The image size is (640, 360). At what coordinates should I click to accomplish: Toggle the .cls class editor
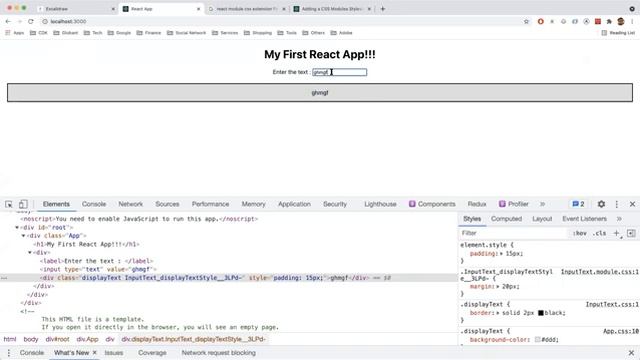(x=599, y=233)
